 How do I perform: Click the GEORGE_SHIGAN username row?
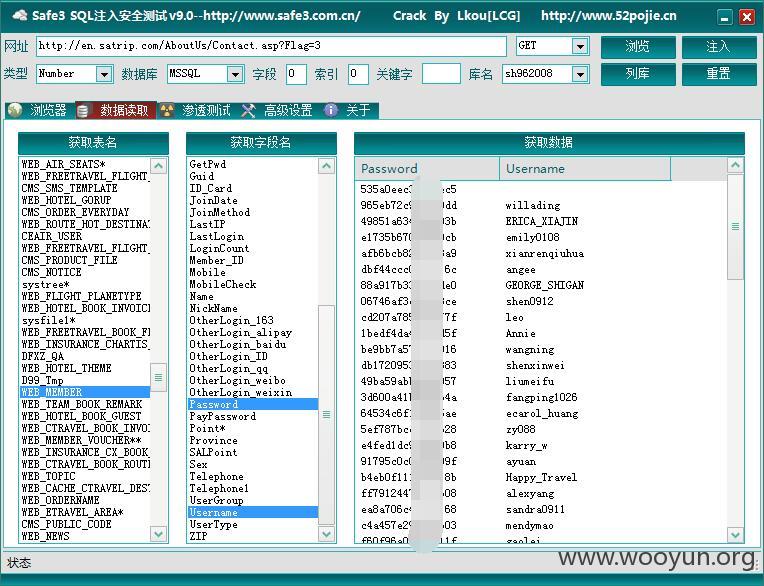coord(544,285)
